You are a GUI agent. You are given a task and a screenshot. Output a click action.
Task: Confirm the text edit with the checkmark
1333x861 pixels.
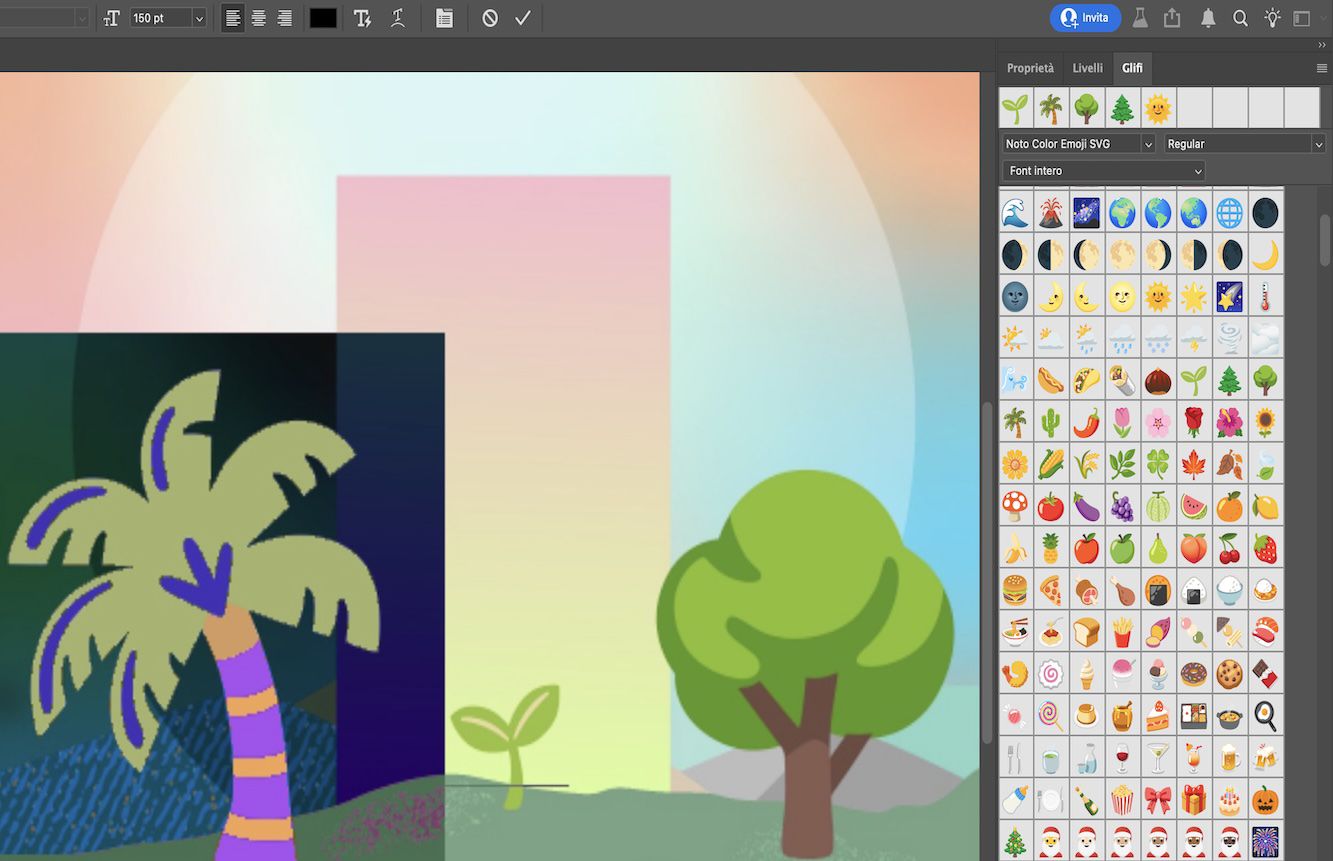click(x=522, y=17)
